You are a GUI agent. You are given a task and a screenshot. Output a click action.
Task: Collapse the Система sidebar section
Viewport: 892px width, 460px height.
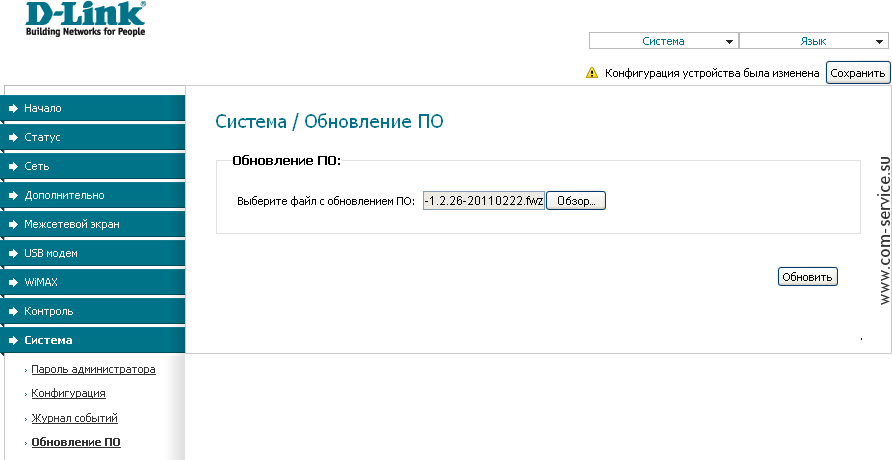point(93,340)
